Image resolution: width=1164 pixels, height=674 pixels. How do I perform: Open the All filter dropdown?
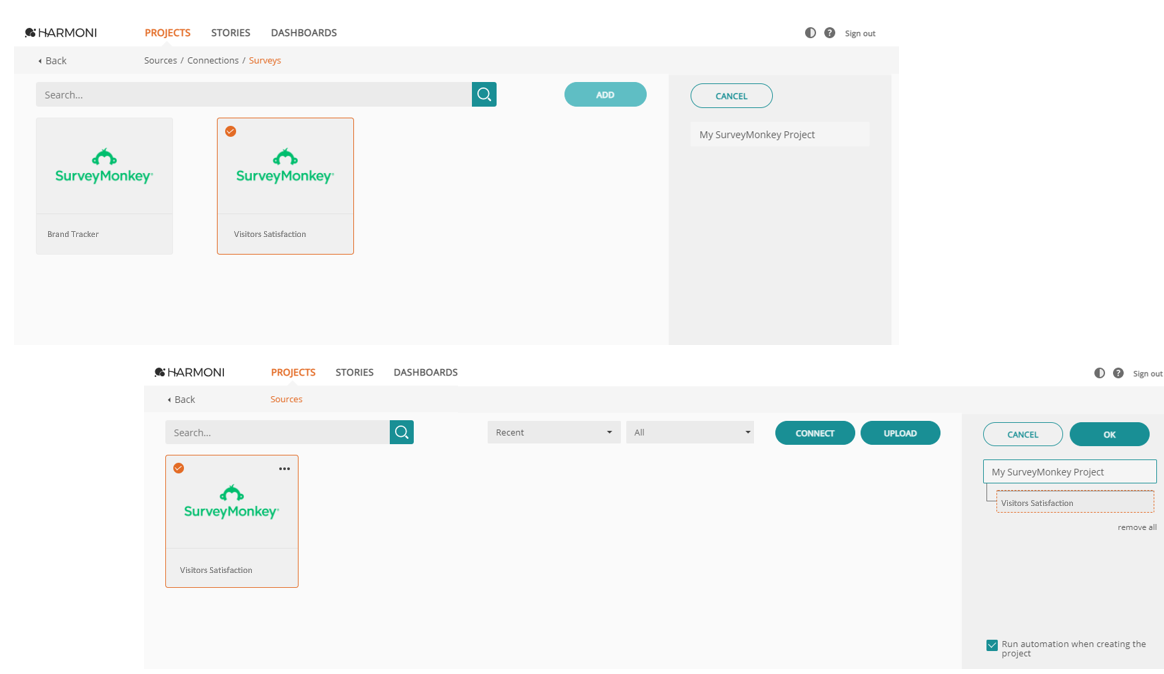[x=690, y=432]
